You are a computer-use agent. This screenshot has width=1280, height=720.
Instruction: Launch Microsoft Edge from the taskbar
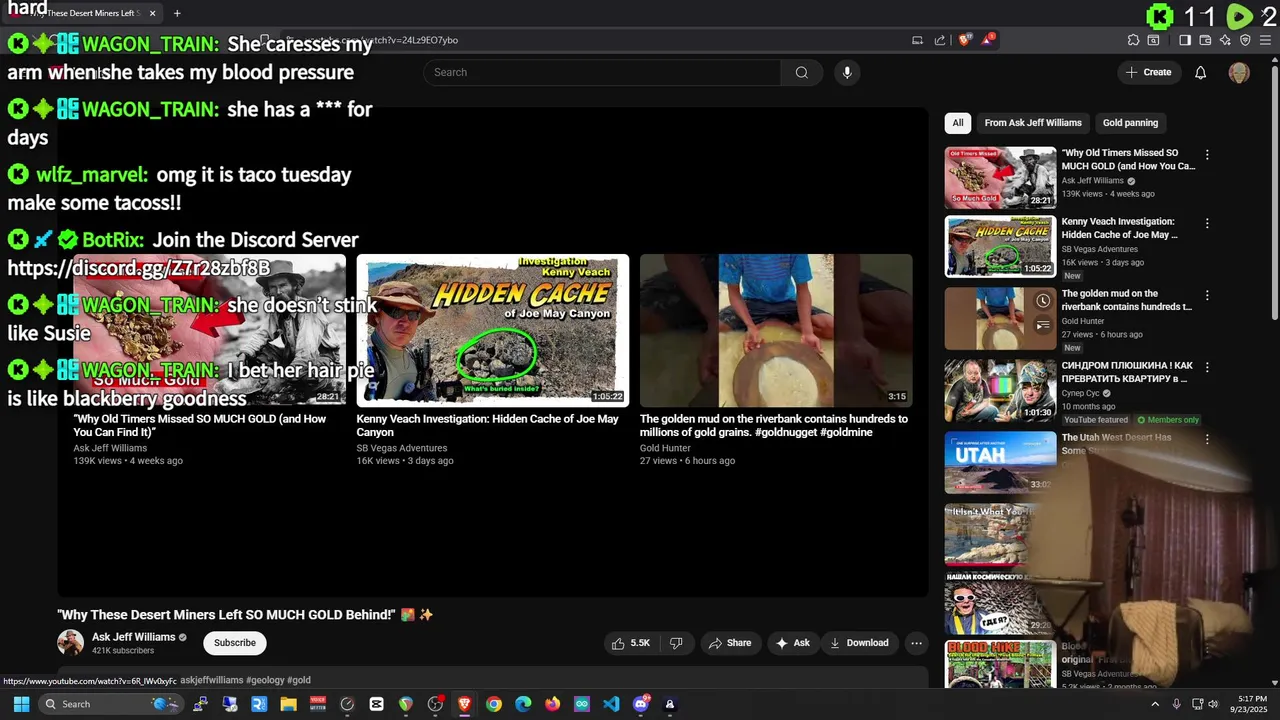(523, 704)
